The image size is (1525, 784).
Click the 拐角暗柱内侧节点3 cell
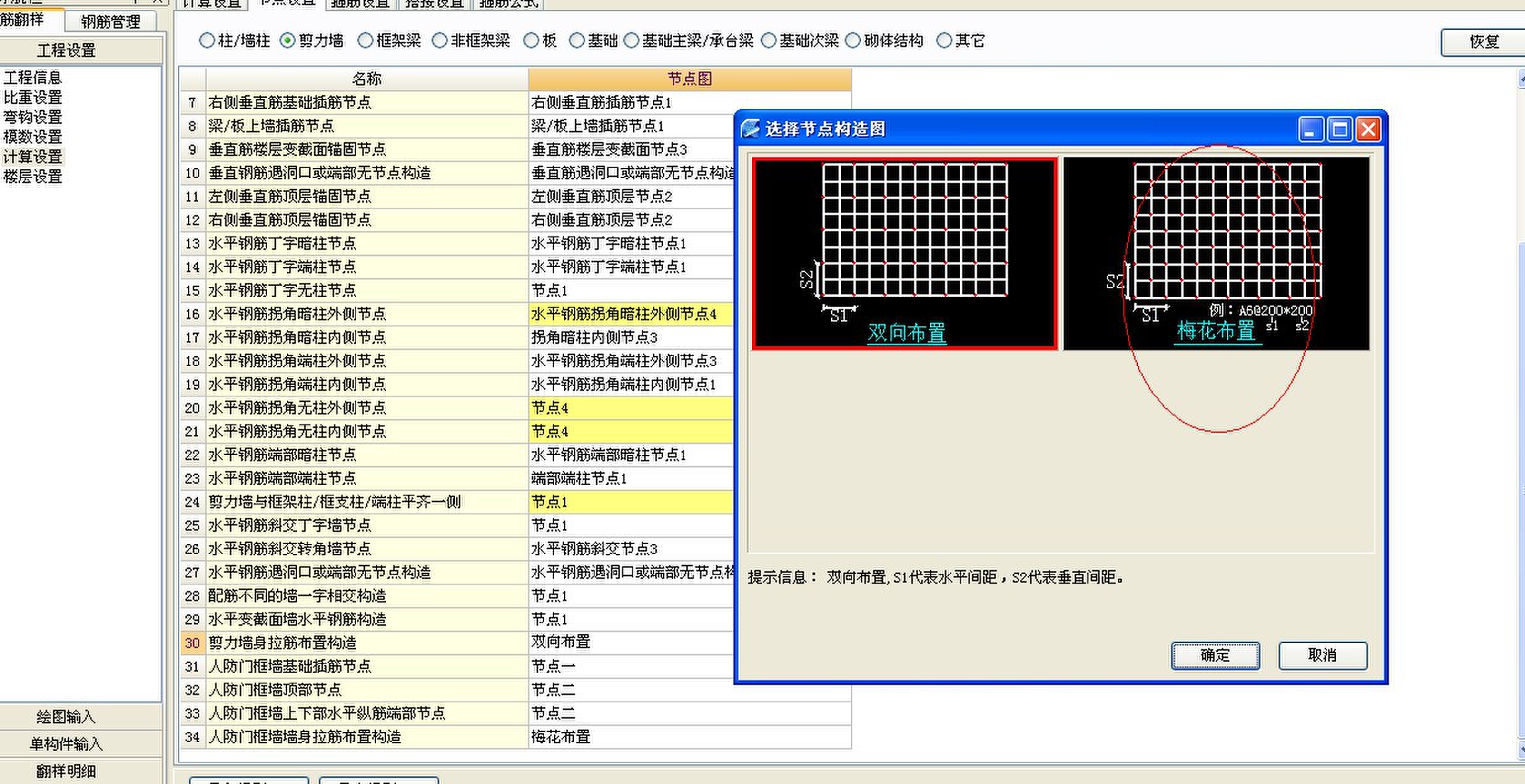[x=631, y=338]
